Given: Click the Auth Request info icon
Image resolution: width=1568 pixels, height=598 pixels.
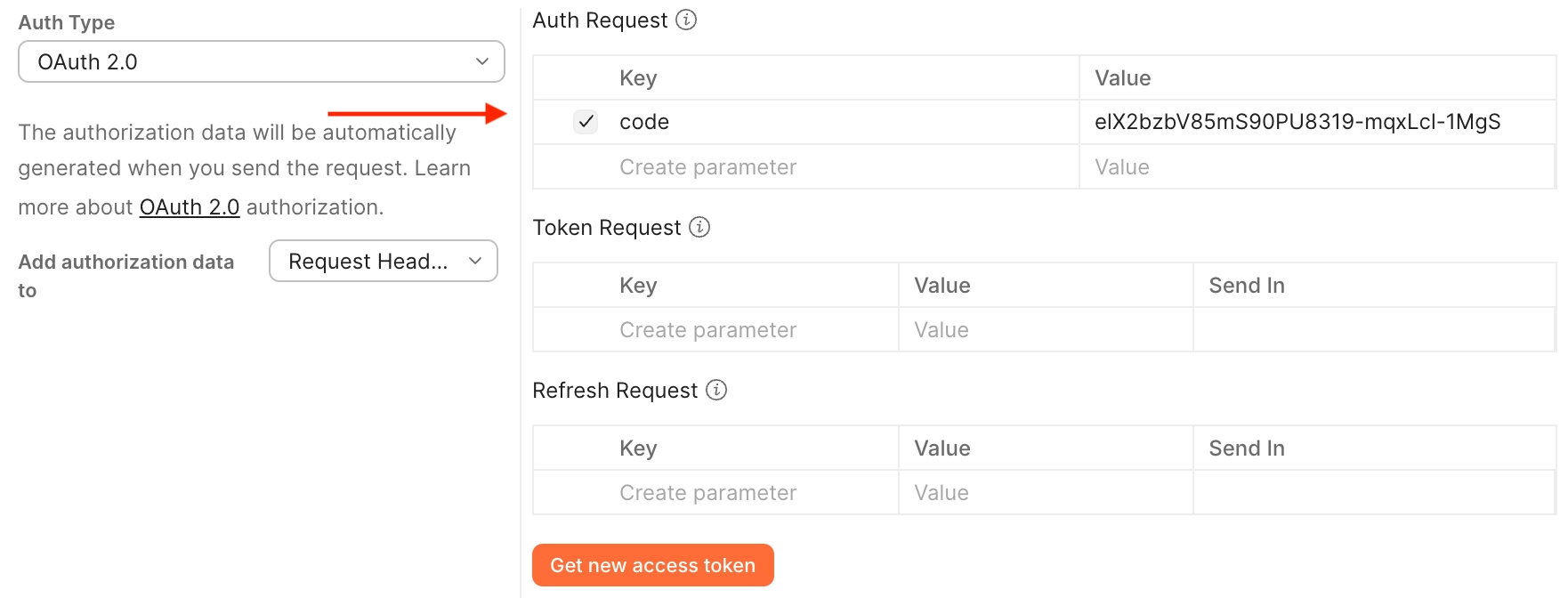Looking at the screenshot, I should [x=686, y=20].
